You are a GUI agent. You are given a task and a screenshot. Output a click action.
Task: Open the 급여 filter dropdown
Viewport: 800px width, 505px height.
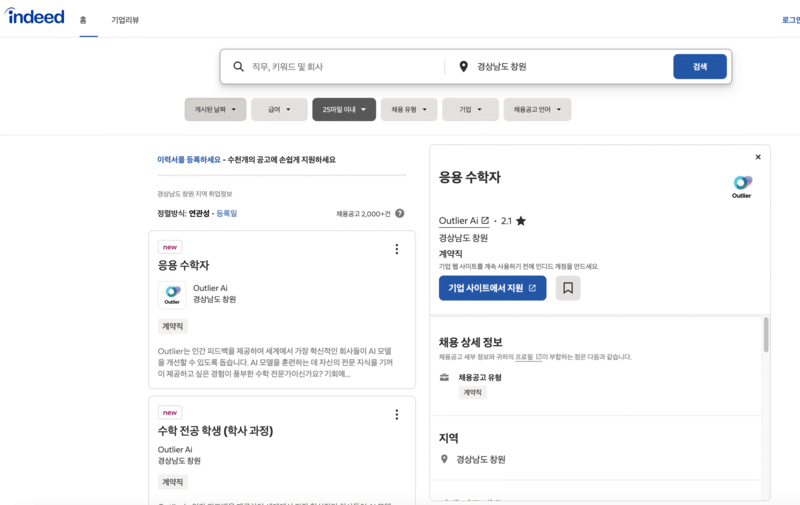click(279, 110)
